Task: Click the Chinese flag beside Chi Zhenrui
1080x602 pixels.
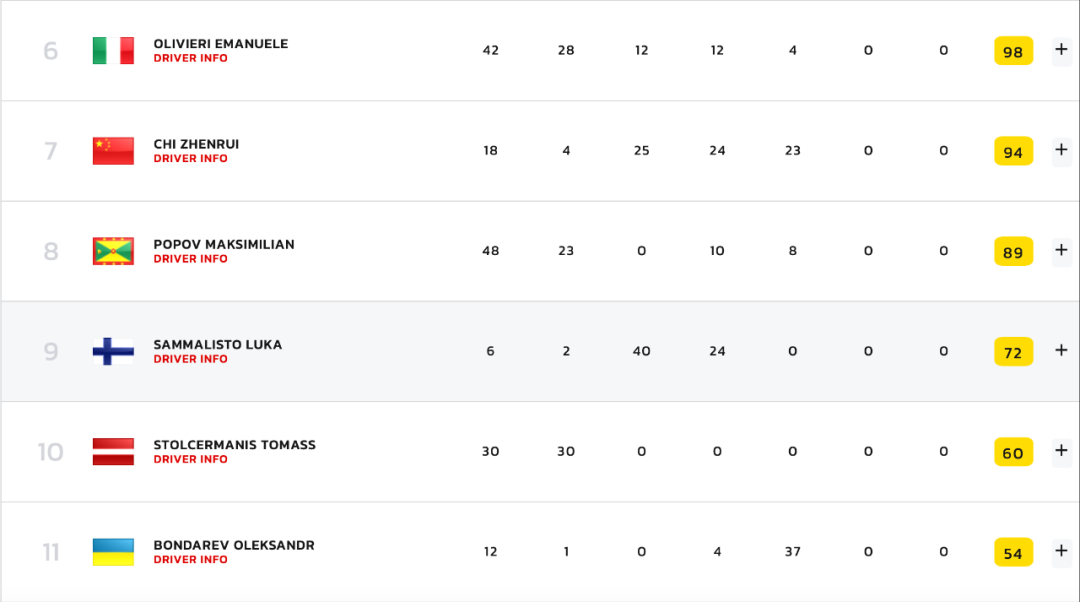Action: point(113,151)
